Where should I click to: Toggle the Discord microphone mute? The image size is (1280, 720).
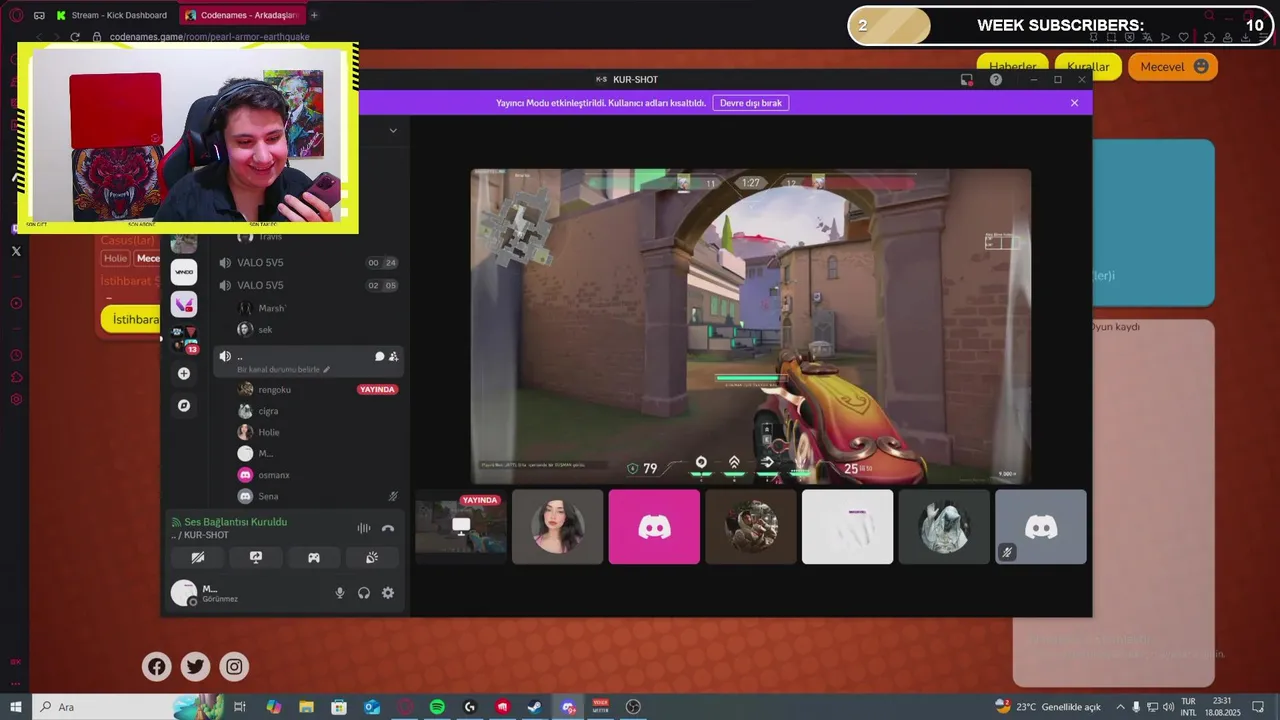coord(340,593)
